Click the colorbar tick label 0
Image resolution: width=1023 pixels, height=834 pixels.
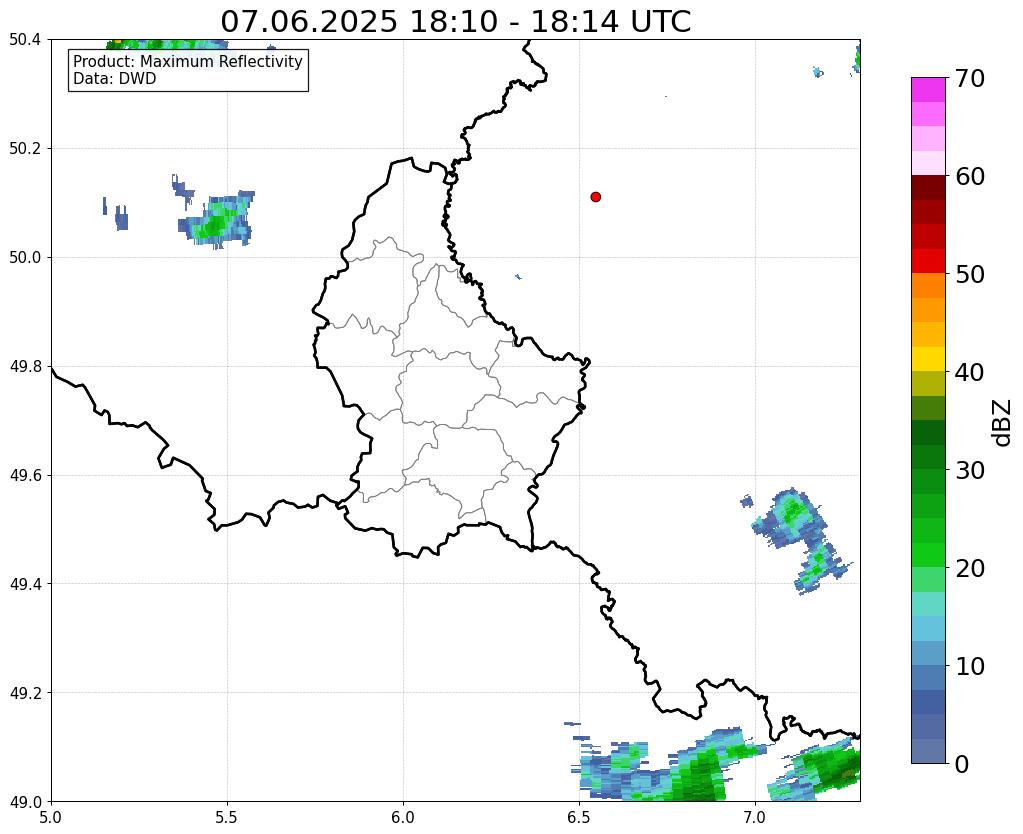click(962, 764)
